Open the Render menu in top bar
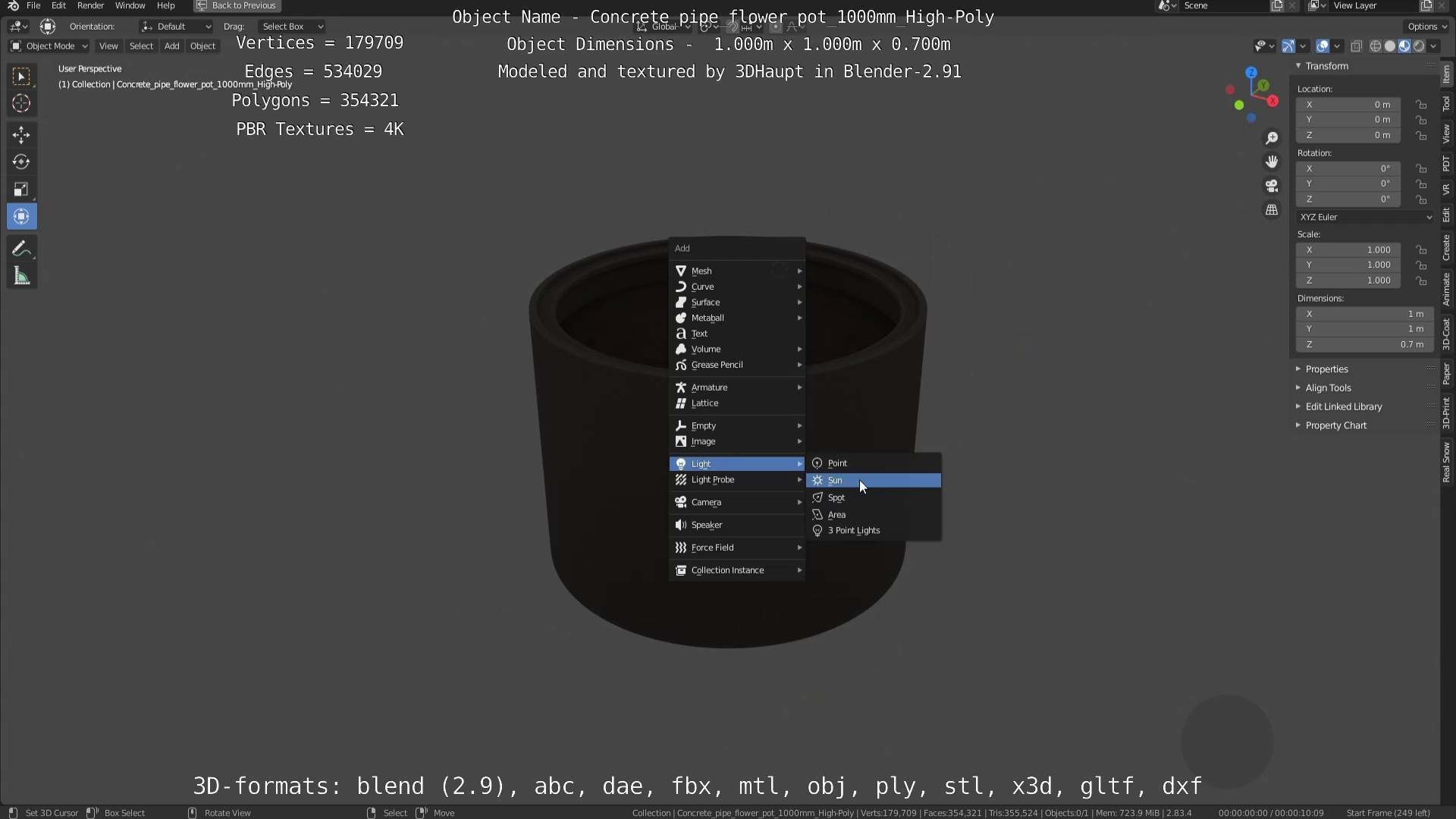 point(90,5)
